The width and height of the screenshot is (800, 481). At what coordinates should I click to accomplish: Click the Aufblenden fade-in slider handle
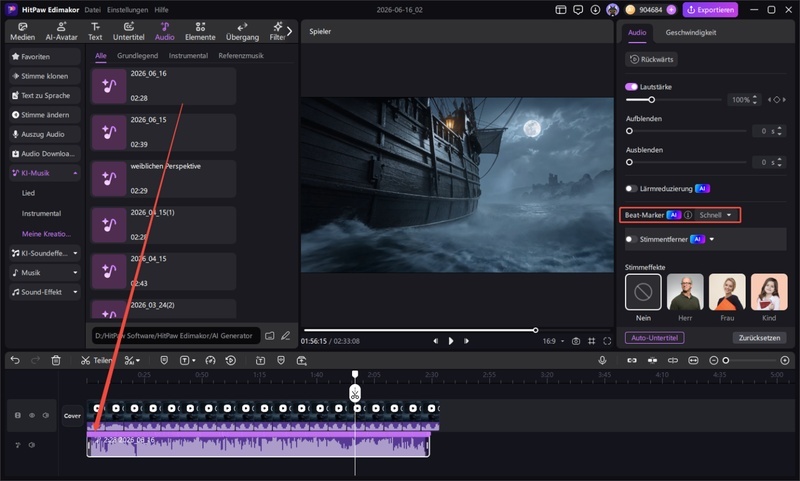pos(629,131)
